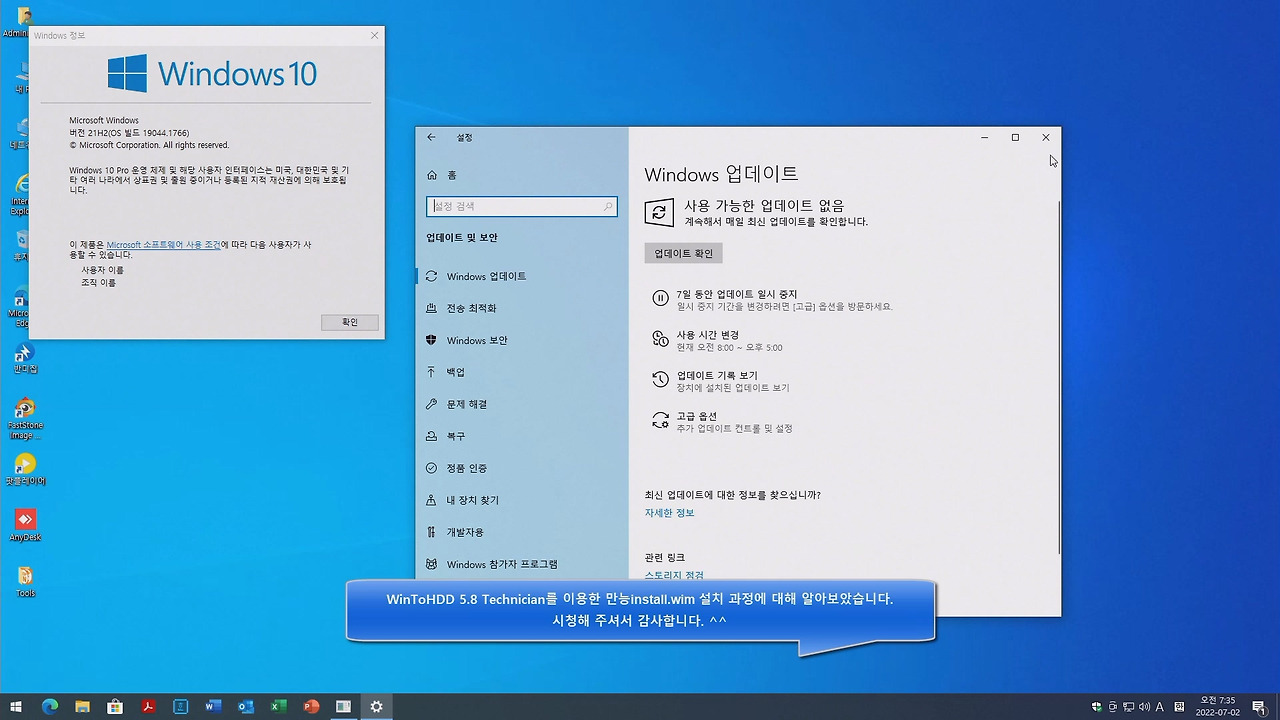Minimize the Settings window

coord(984,138)
